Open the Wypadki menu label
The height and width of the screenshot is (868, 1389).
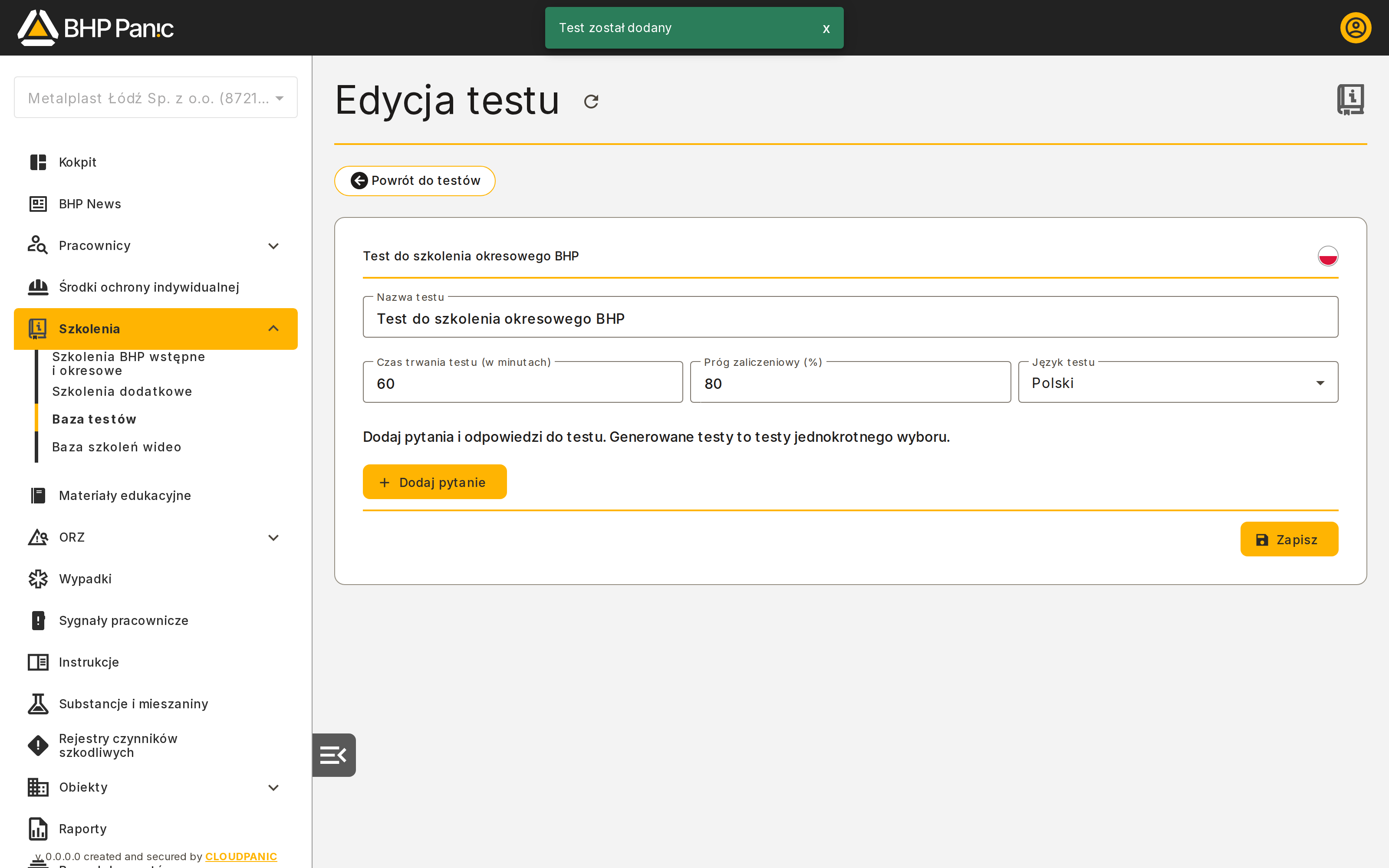click(85, 579)
